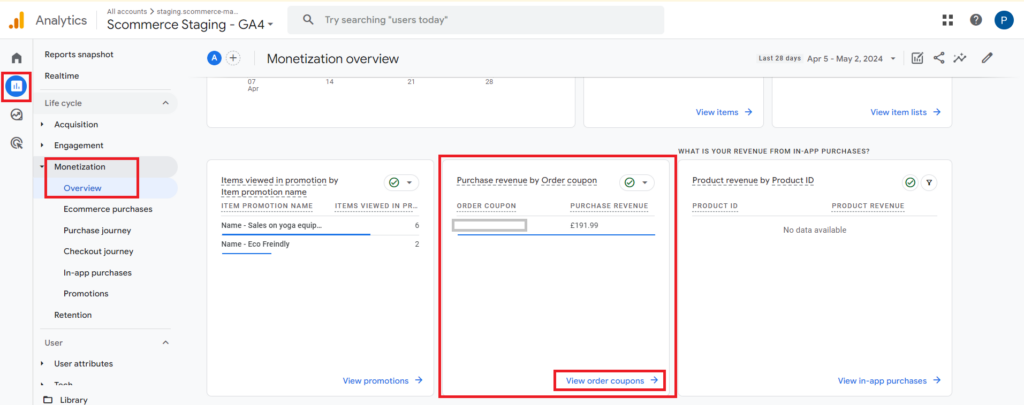Viewport: 1024px width, 405px height.
Task: Click the Customize report pencil icon
Action: pyautogui.click(x=987, y=58)
